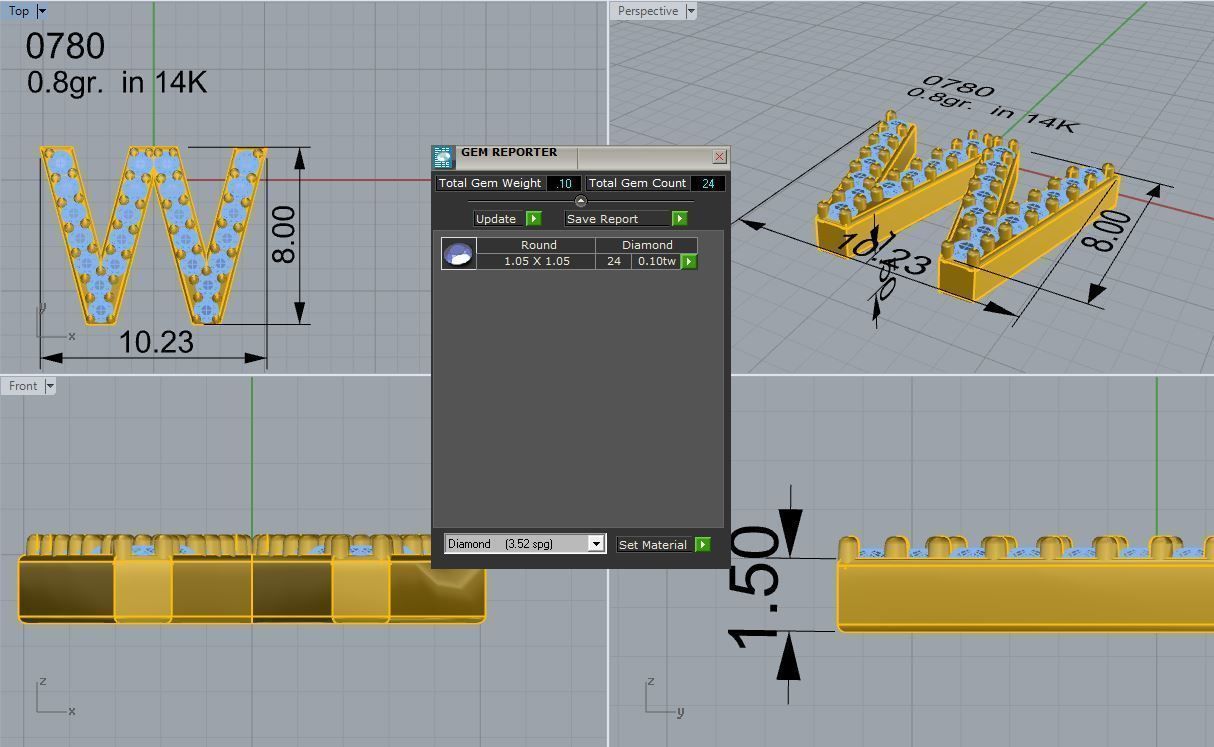Click the Diamond material header cell
Screen dimensions: 1214x747
click(647, 245)
